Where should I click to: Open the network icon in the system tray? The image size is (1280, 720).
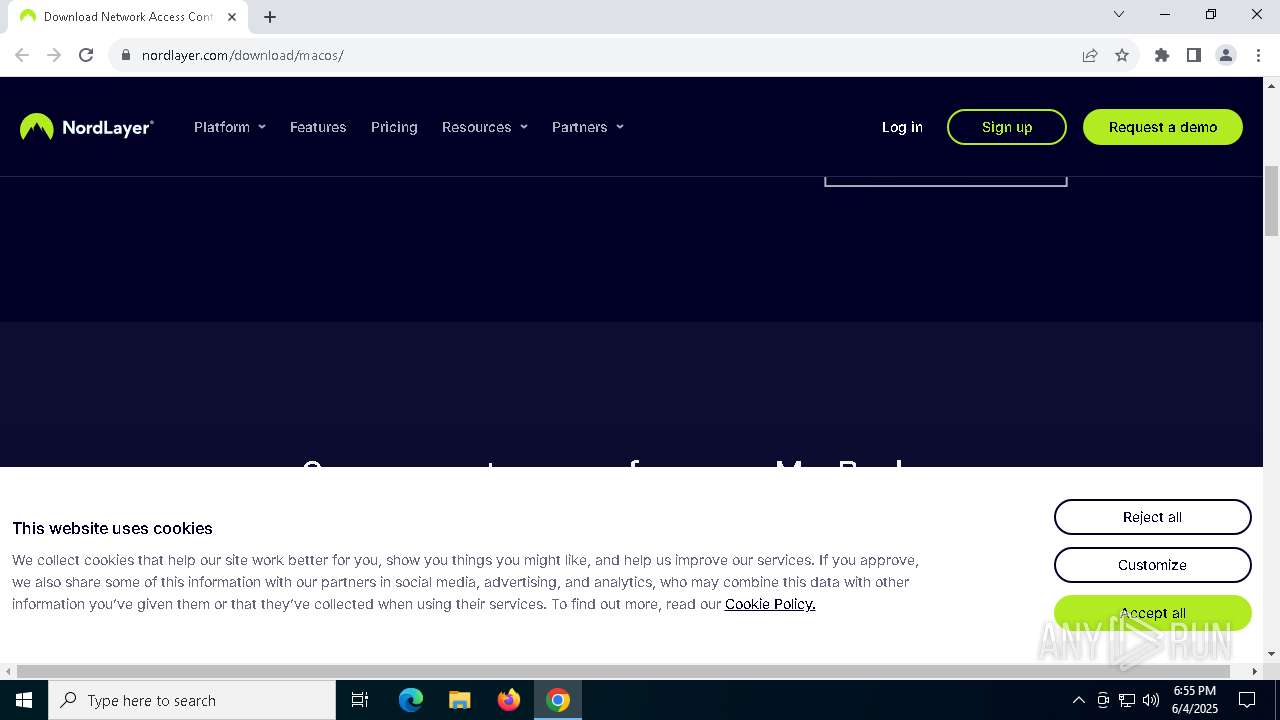pos(1127,700)
